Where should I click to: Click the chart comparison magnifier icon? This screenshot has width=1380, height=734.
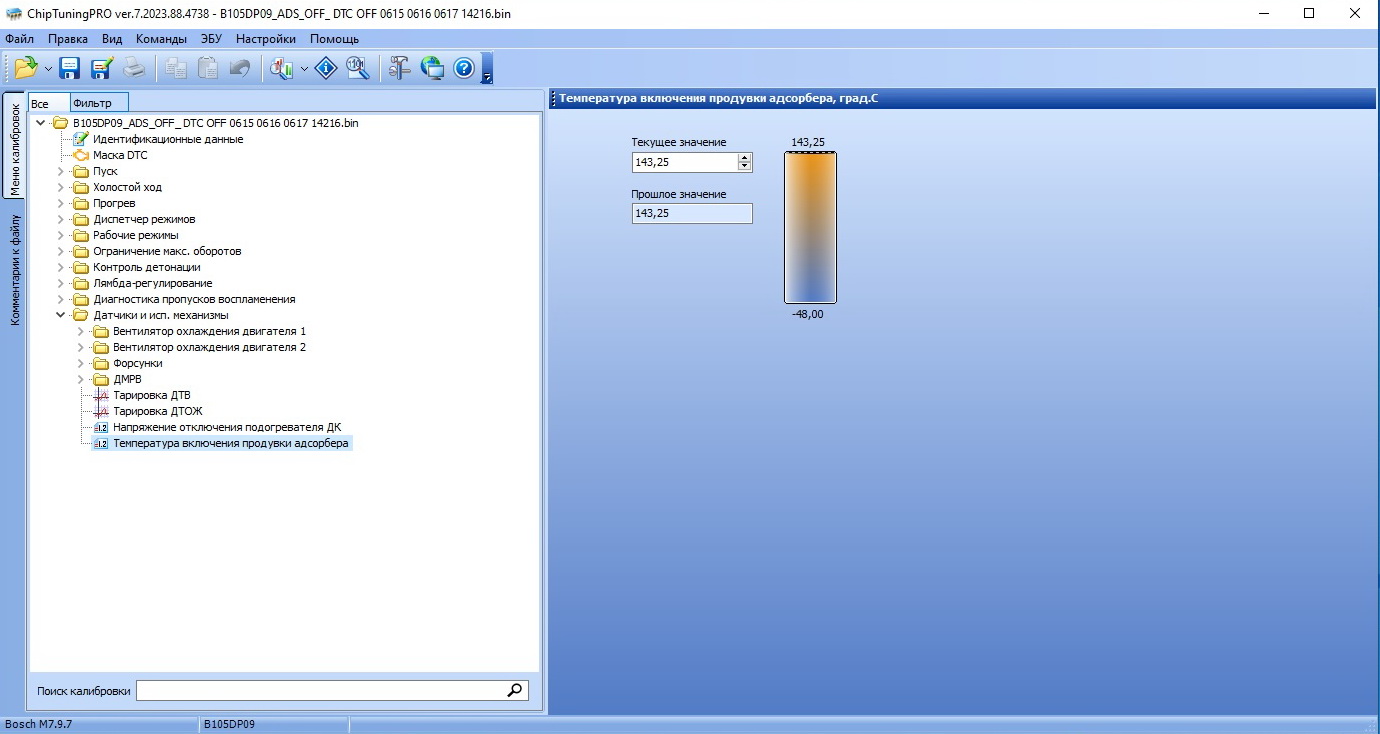pos(281,68)
